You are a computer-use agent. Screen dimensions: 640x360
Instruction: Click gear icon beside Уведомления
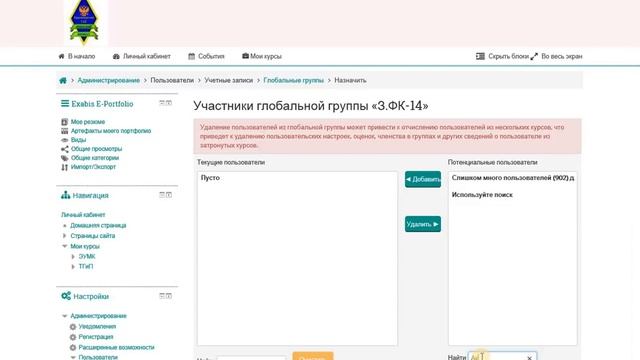(x=73, y=327)
